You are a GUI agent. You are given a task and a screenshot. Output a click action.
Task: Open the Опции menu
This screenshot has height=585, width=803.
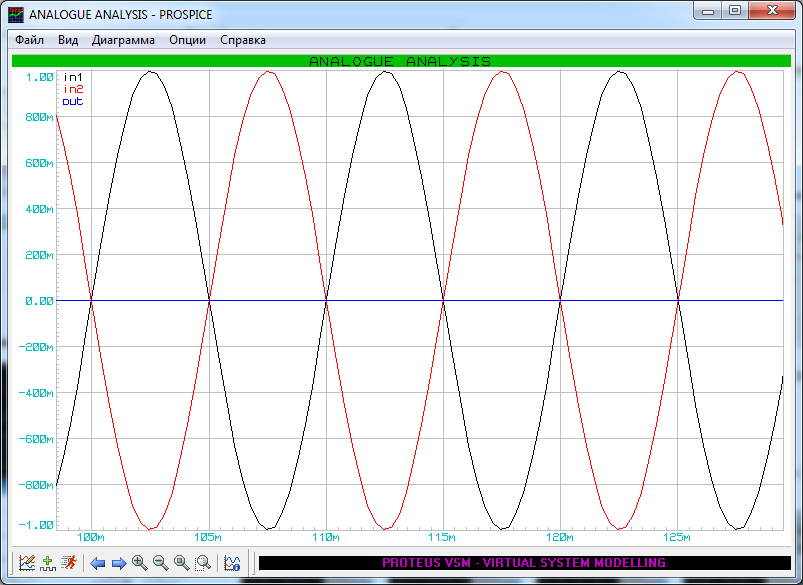click(x=188, y=40)
